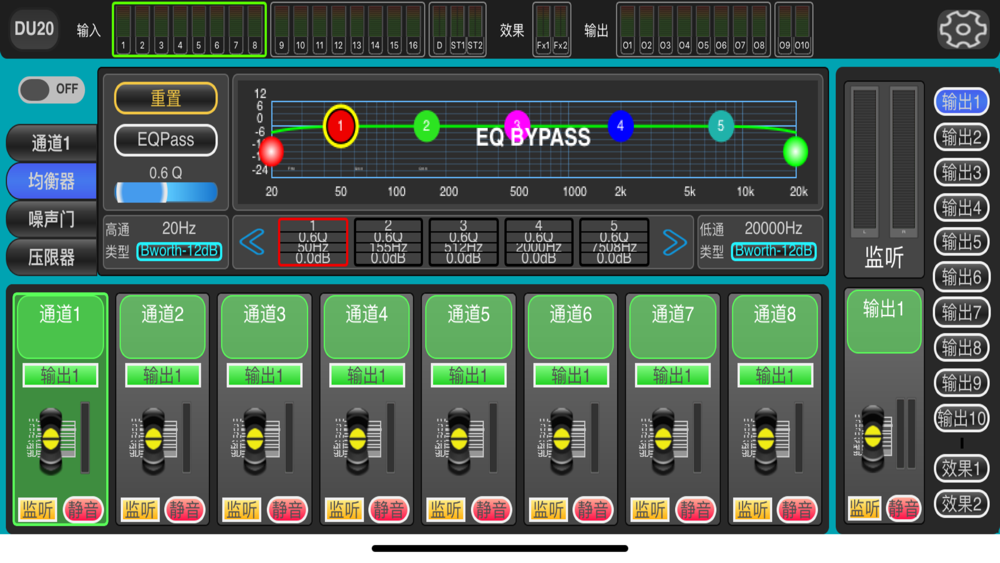Screen dimensions: 1000x563
Task: Open the low-pass Bworth-12dB type dropdown
Action: pyautogui.click(x=774, y=251)
